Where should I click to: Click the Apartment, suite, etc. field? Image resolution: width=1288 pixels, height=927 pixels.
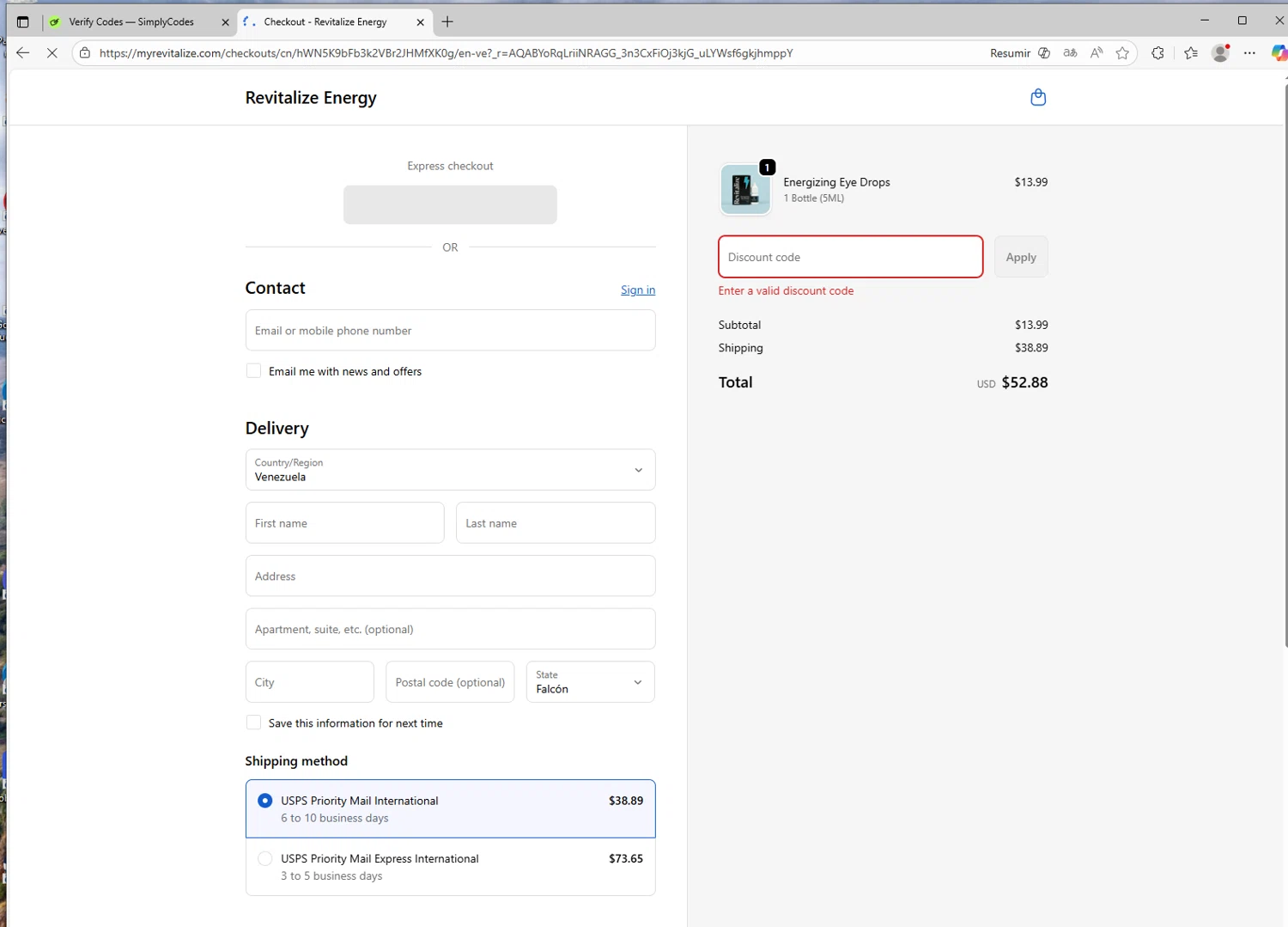click(450, 629)
